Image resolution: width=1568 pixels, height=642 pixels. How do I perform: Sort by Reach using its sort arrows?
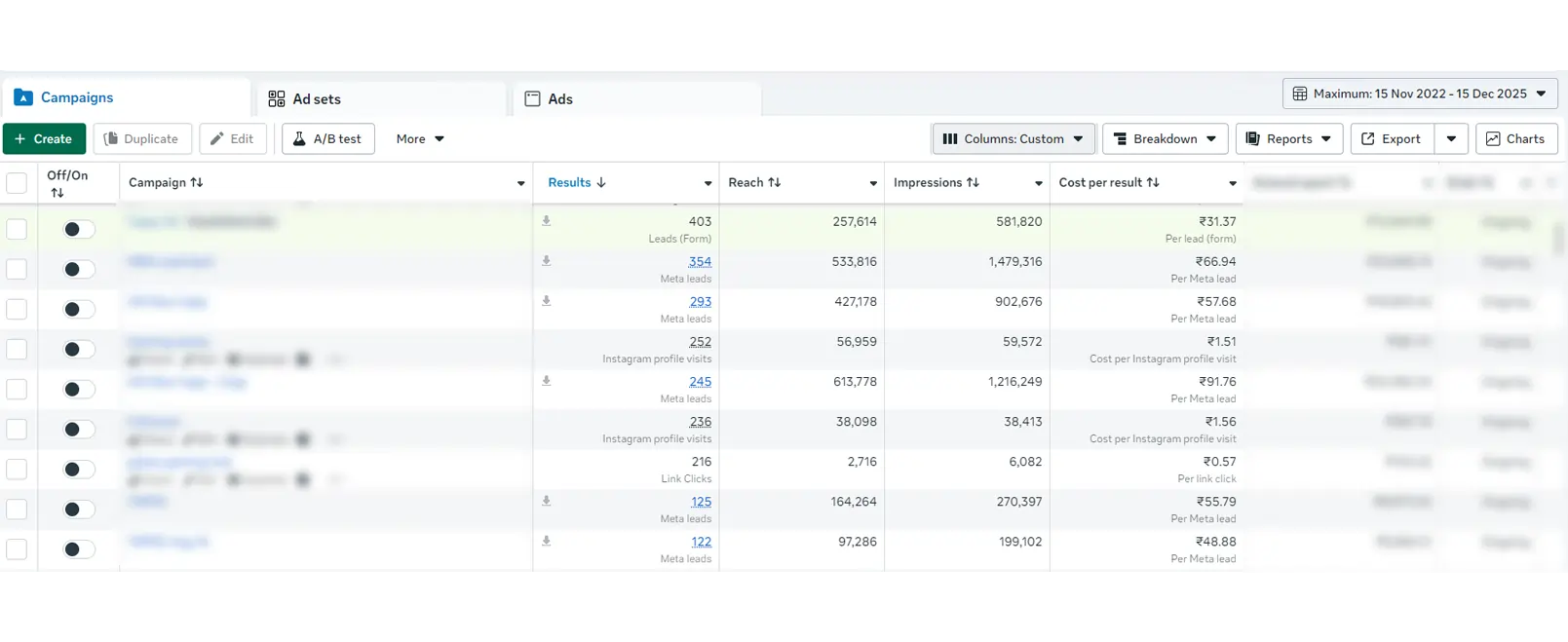(775, 183)
